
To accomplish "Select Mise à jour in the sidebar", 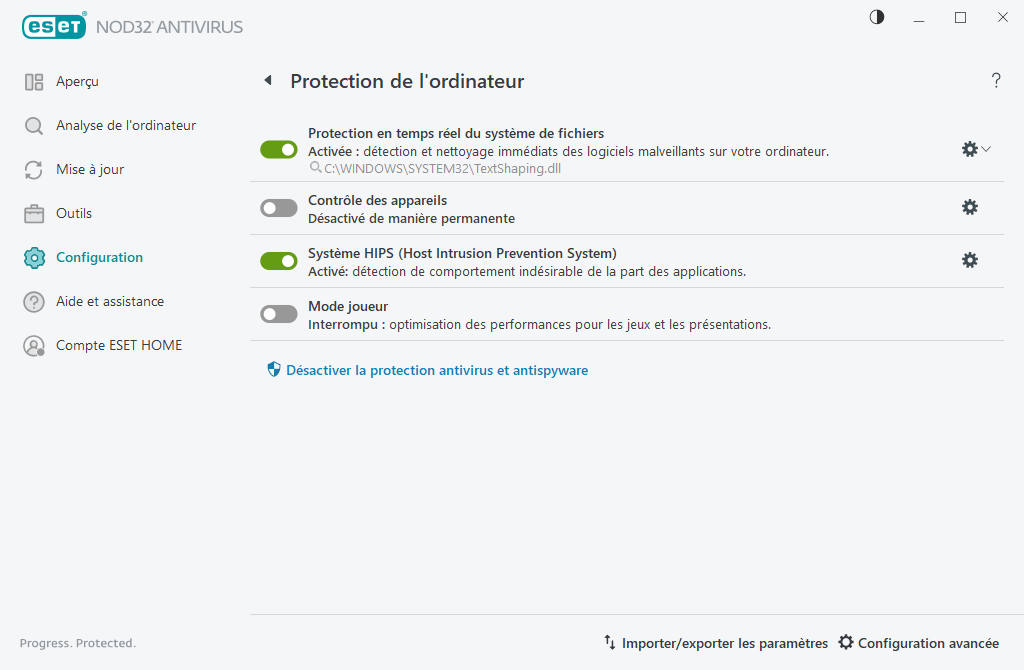I will (x=85, y=169).
